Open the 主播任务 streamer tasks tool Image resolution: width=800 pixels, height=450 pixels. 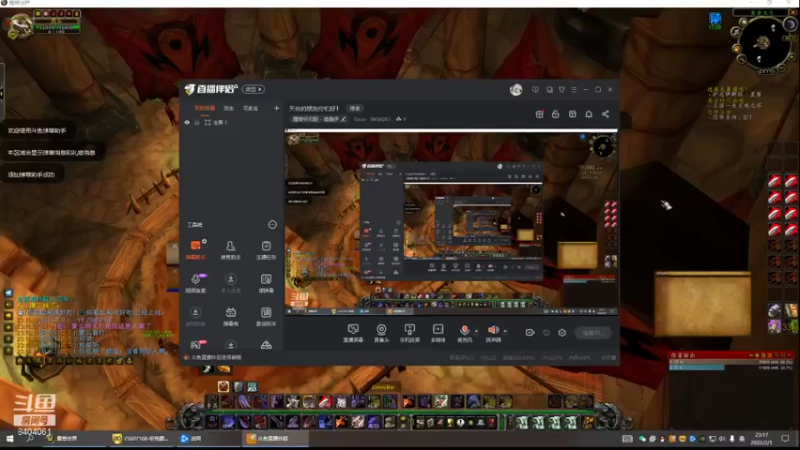266,249
